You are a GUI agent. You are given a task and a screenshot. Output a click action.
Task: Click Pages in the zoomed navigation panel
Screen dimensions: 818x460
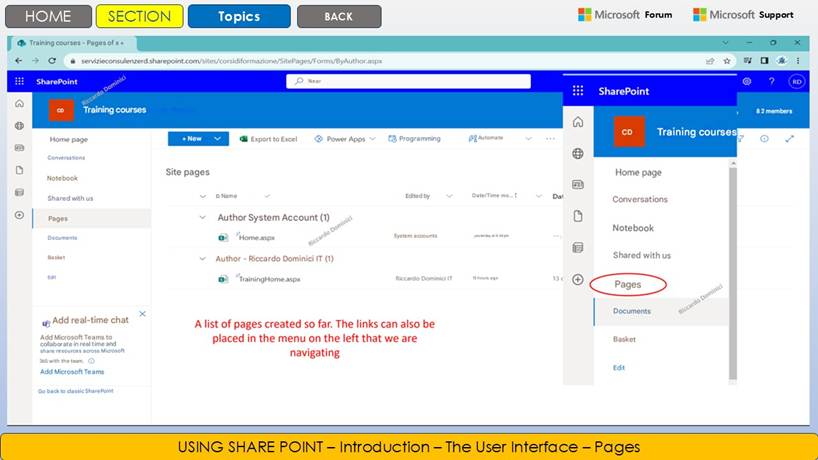click(x=628, y=284)
